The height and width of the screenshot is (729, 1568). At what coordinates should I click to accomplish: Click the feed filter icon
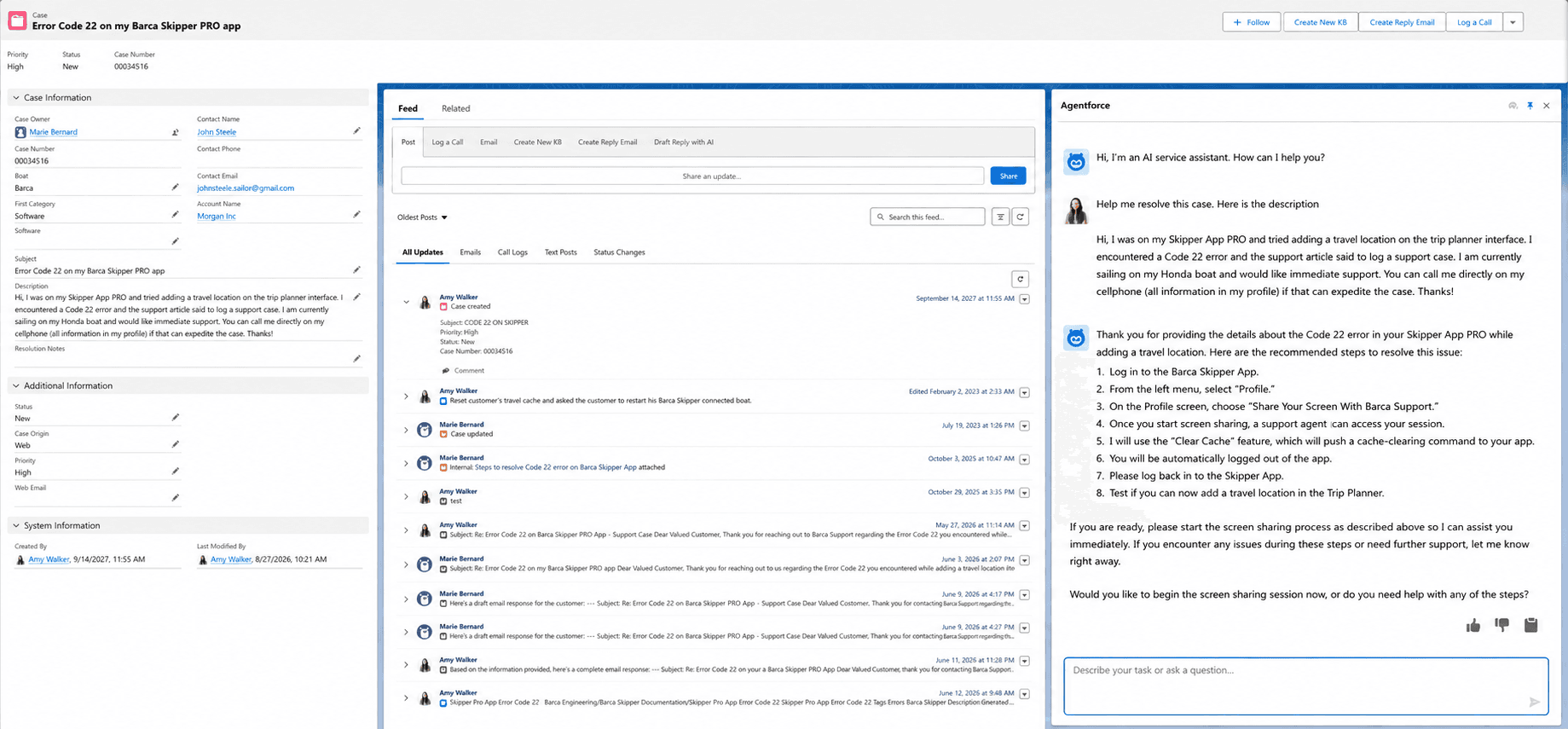[x=1000, y=217]
